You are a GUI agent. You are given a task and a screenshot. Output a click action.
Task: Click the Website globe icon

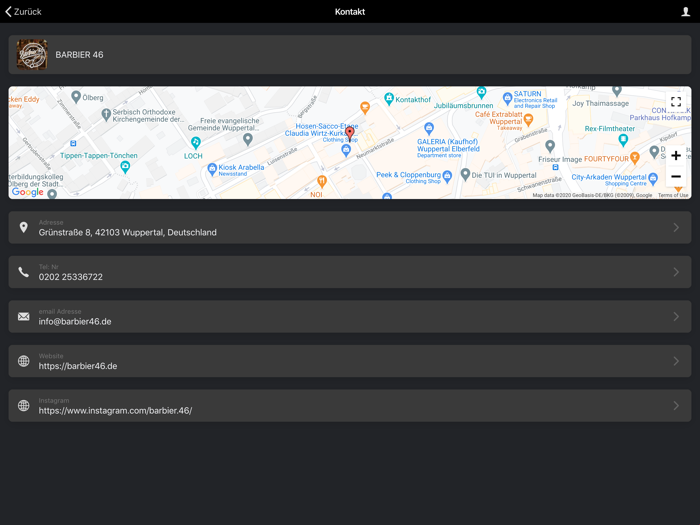click(x=24, y=361)
